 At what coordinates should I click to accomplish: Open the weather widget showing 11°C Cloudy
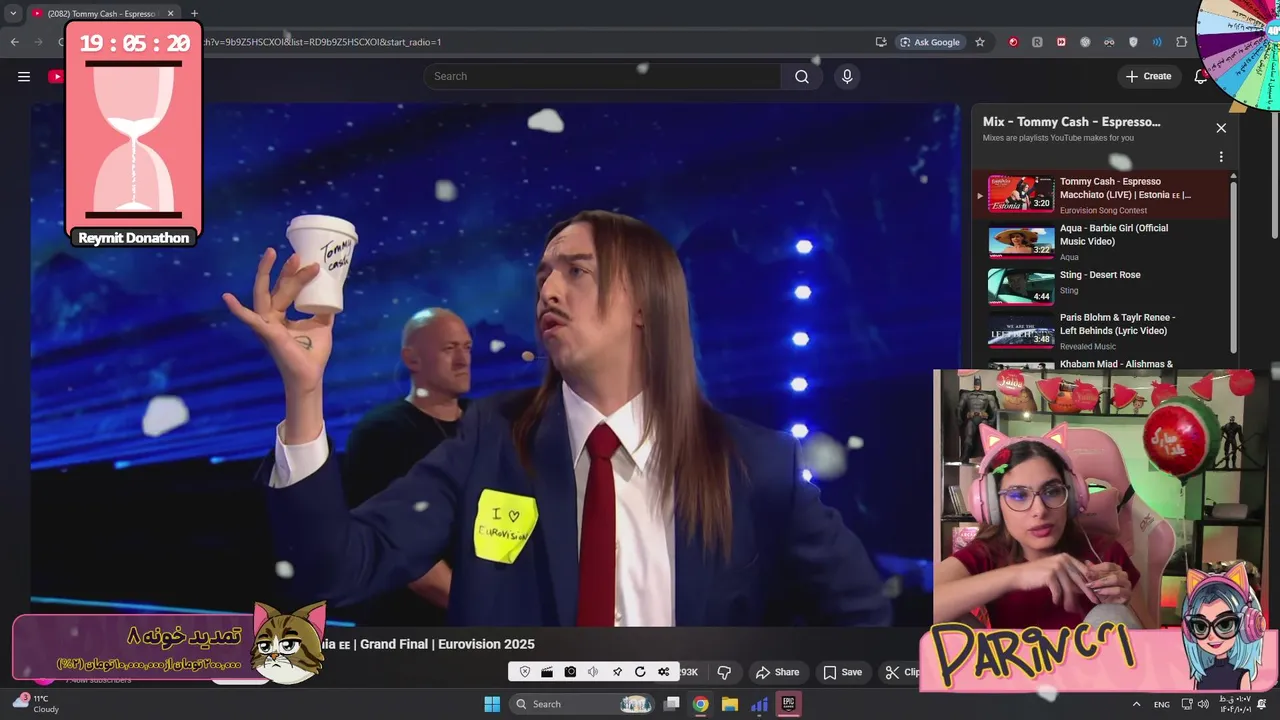coord(36,704)
